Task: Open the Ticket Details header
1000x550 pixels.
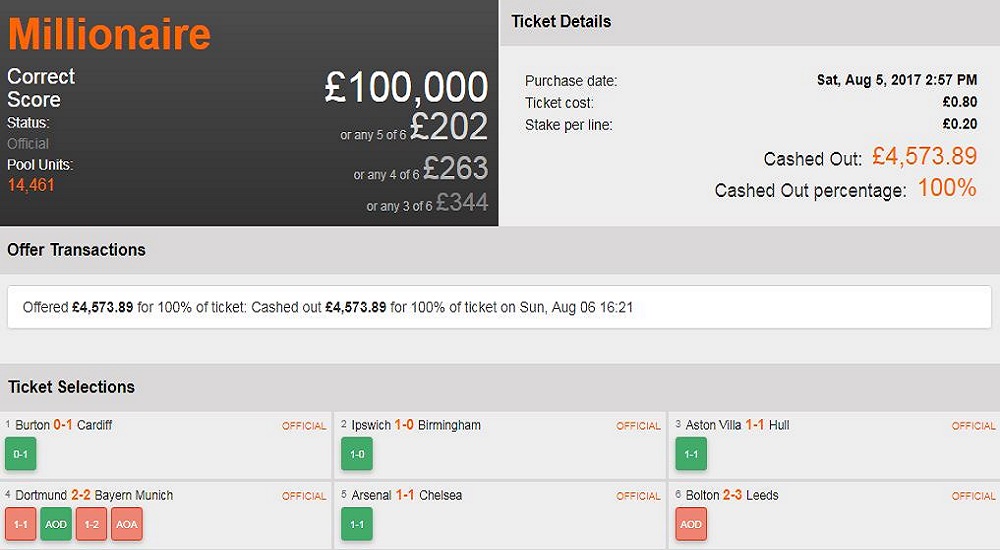Action: pyautogui.click(x=561, y=21)
